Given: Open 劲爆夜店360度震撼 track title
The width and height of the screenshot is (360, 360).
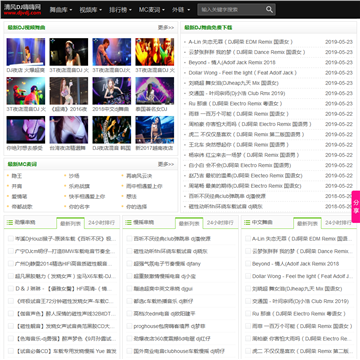Looking at the screenshot, I should tap(172, 339).
